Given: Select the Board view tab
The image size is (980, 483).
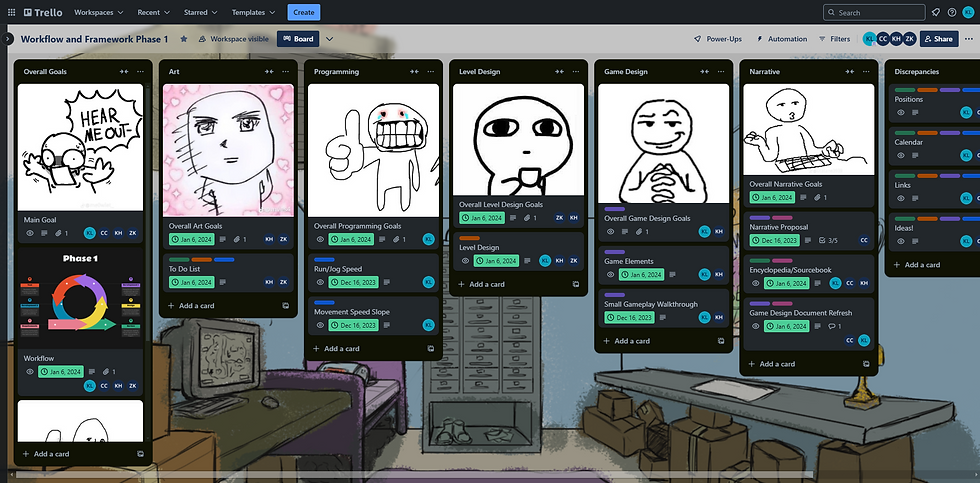Looking at the screenshot, I should [298, 39].
